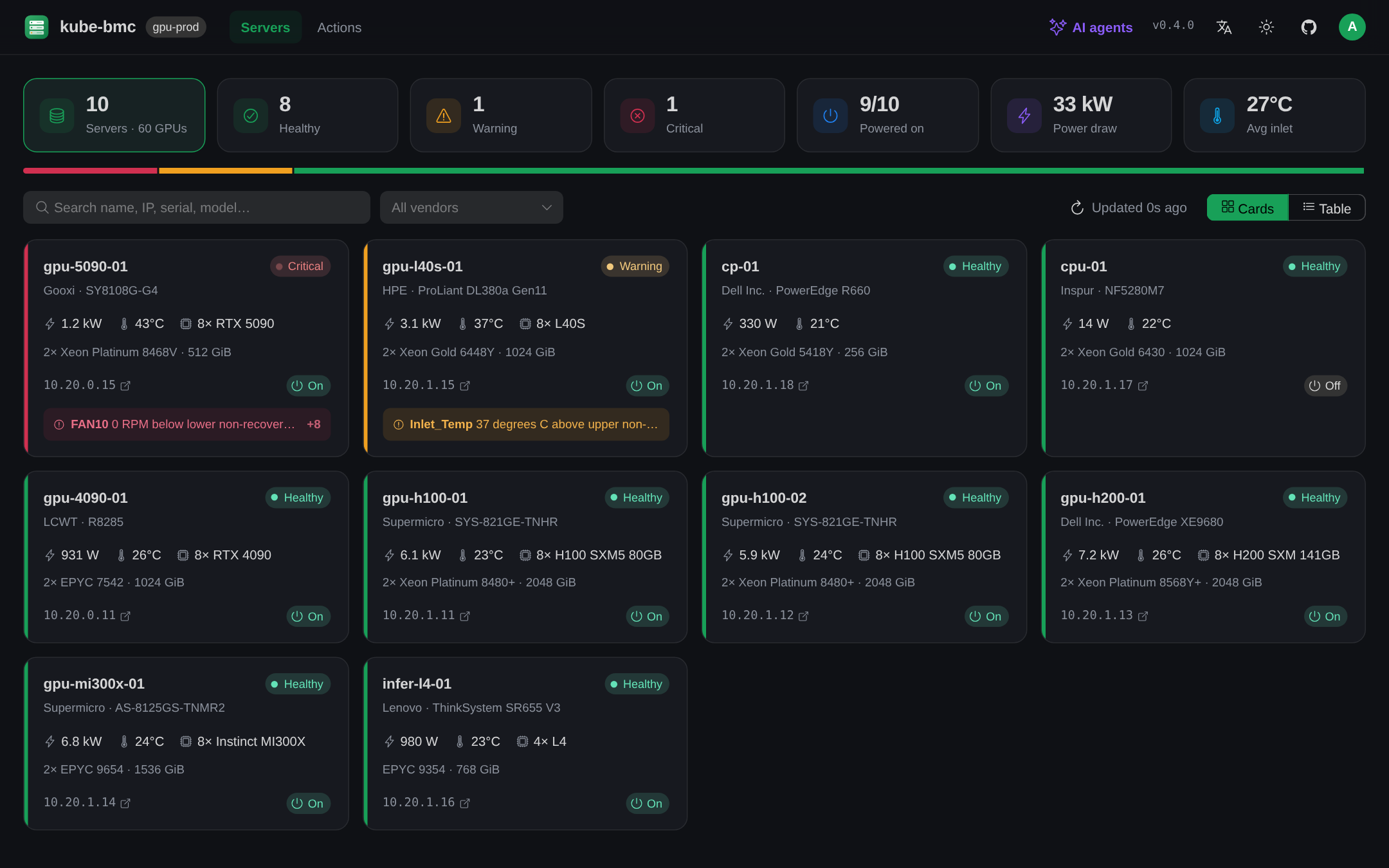This screenshot has height=868, width=1389.
Task: Toggle power On button for gpu-l40s-01
Action: click(x=648, y=386)
